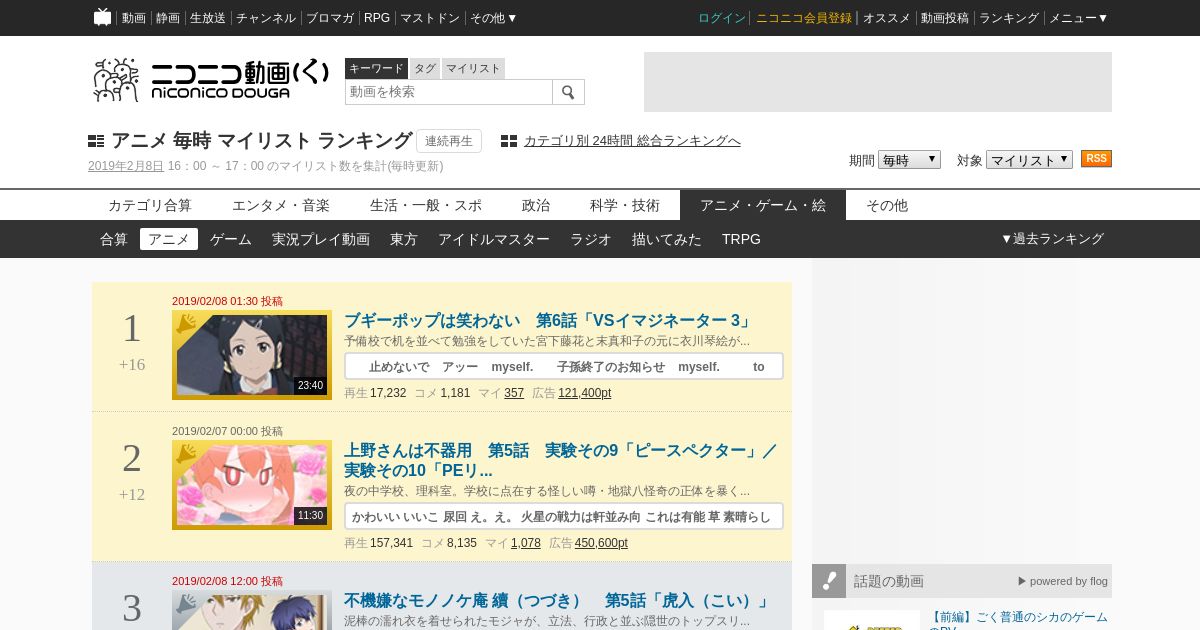Open the ランキング link in top bar

click(x=1009, y=18)
